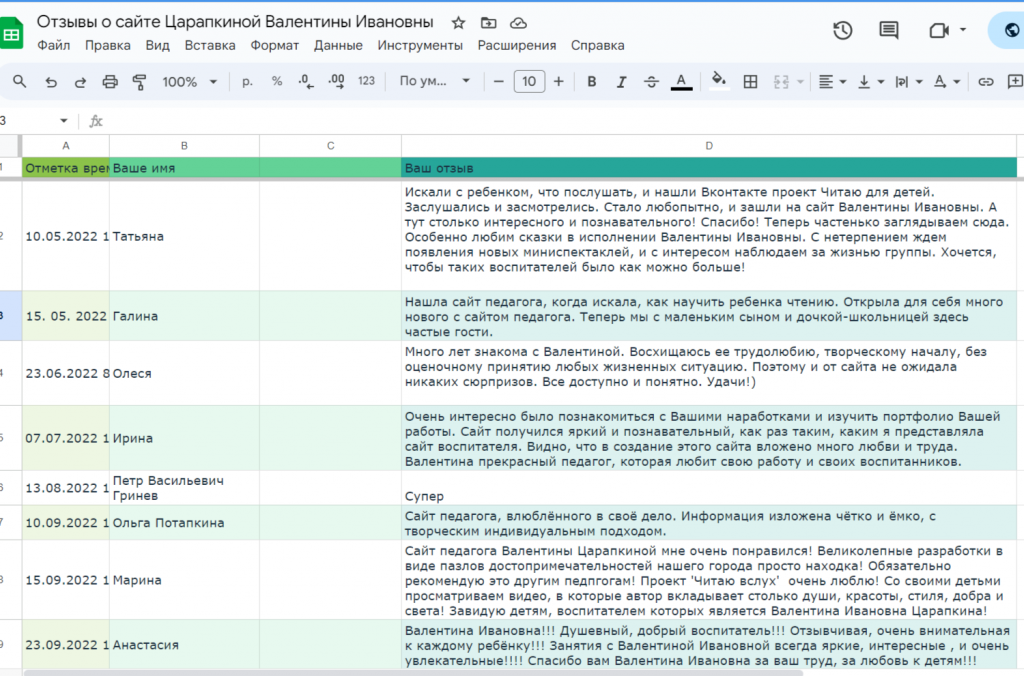Screen dimensions: 1024x676
Task: Open version history clock icon
Action: coord(842,30)
